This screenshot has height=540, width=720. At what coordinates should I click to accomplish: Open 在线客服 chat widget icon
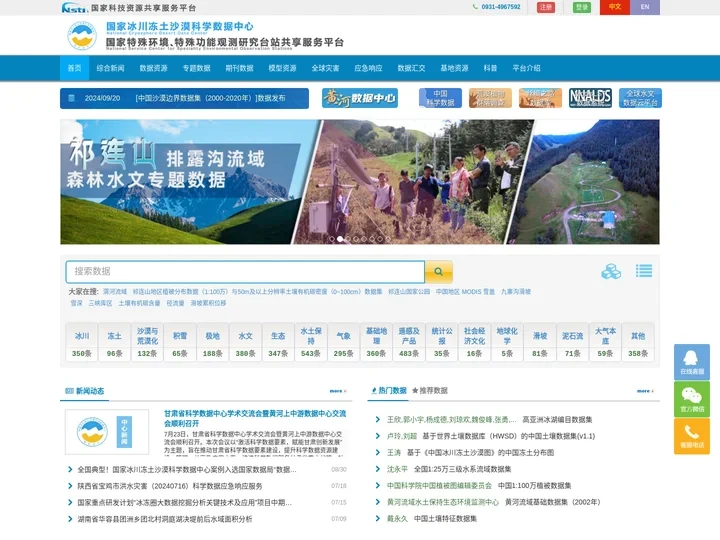click(x=692, y=362)
